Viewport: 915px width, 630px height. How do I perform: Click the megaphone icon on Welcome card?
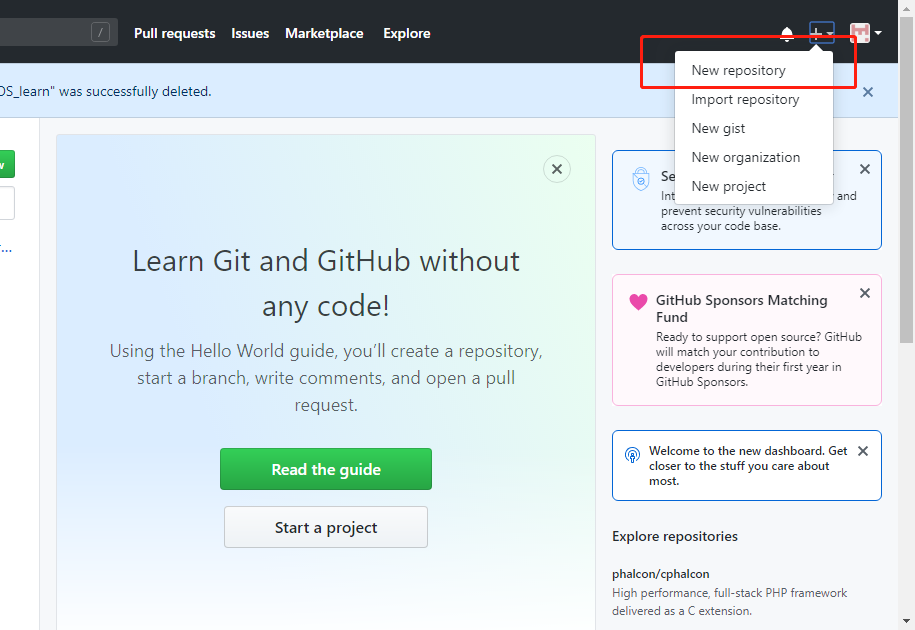631,452
